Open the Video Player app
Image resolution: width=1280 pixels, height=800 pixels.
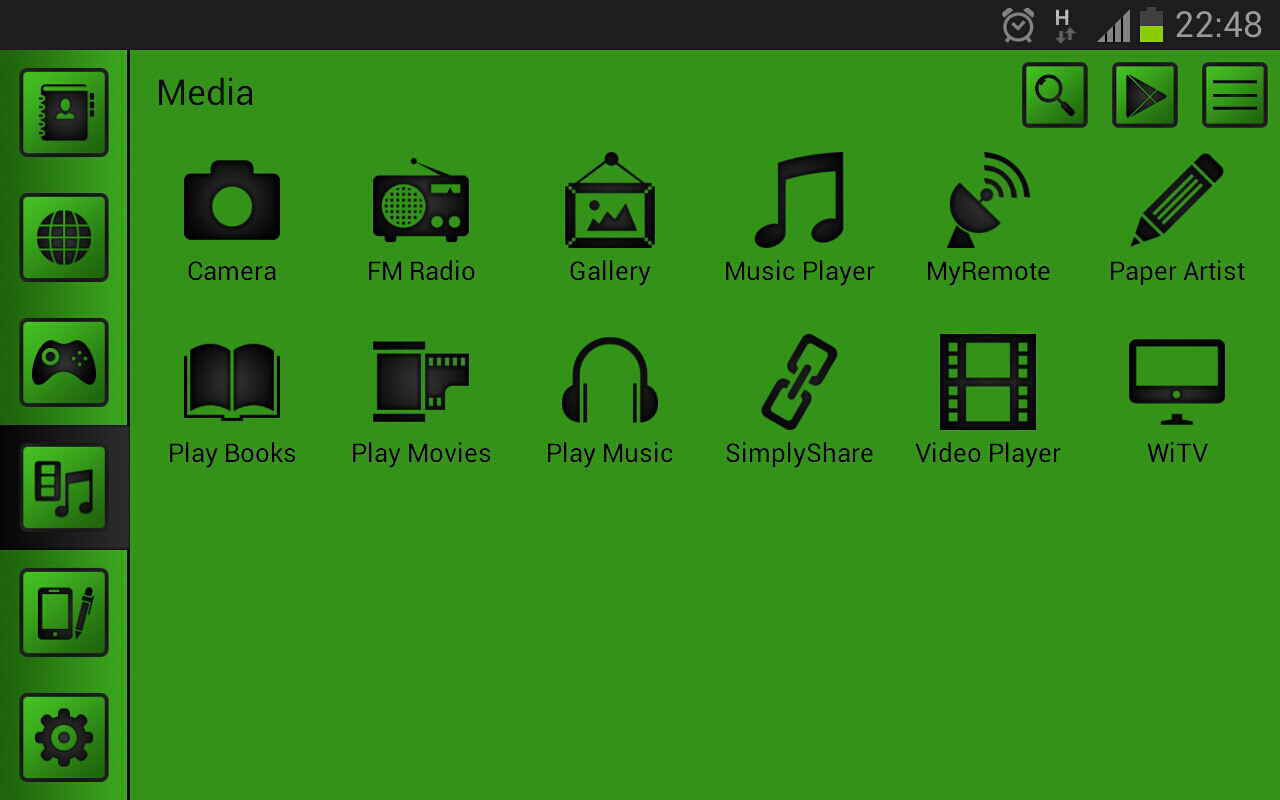point(988,382)
